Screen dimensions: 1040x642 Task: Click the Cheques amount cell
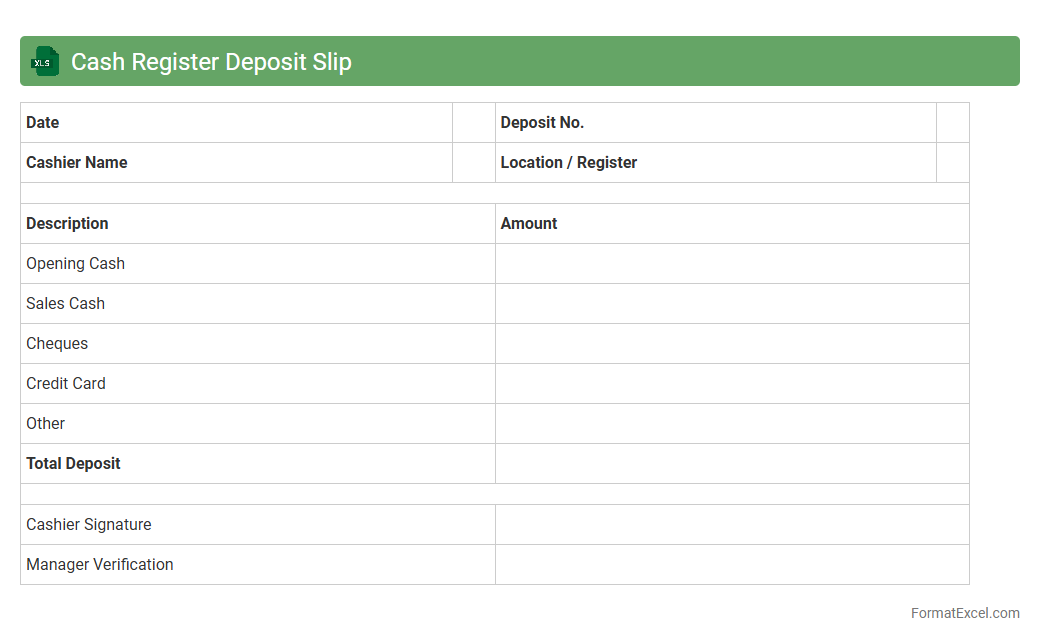[x=731, y=344]
